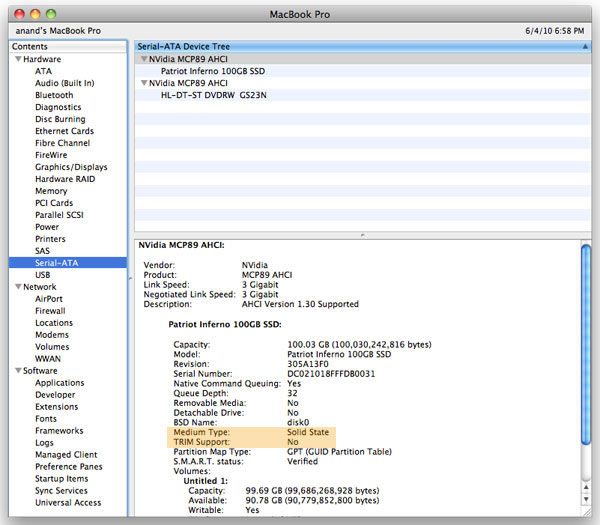Open Logs under Software
Viewport: 600px width, 525px height.
(44, 443)
